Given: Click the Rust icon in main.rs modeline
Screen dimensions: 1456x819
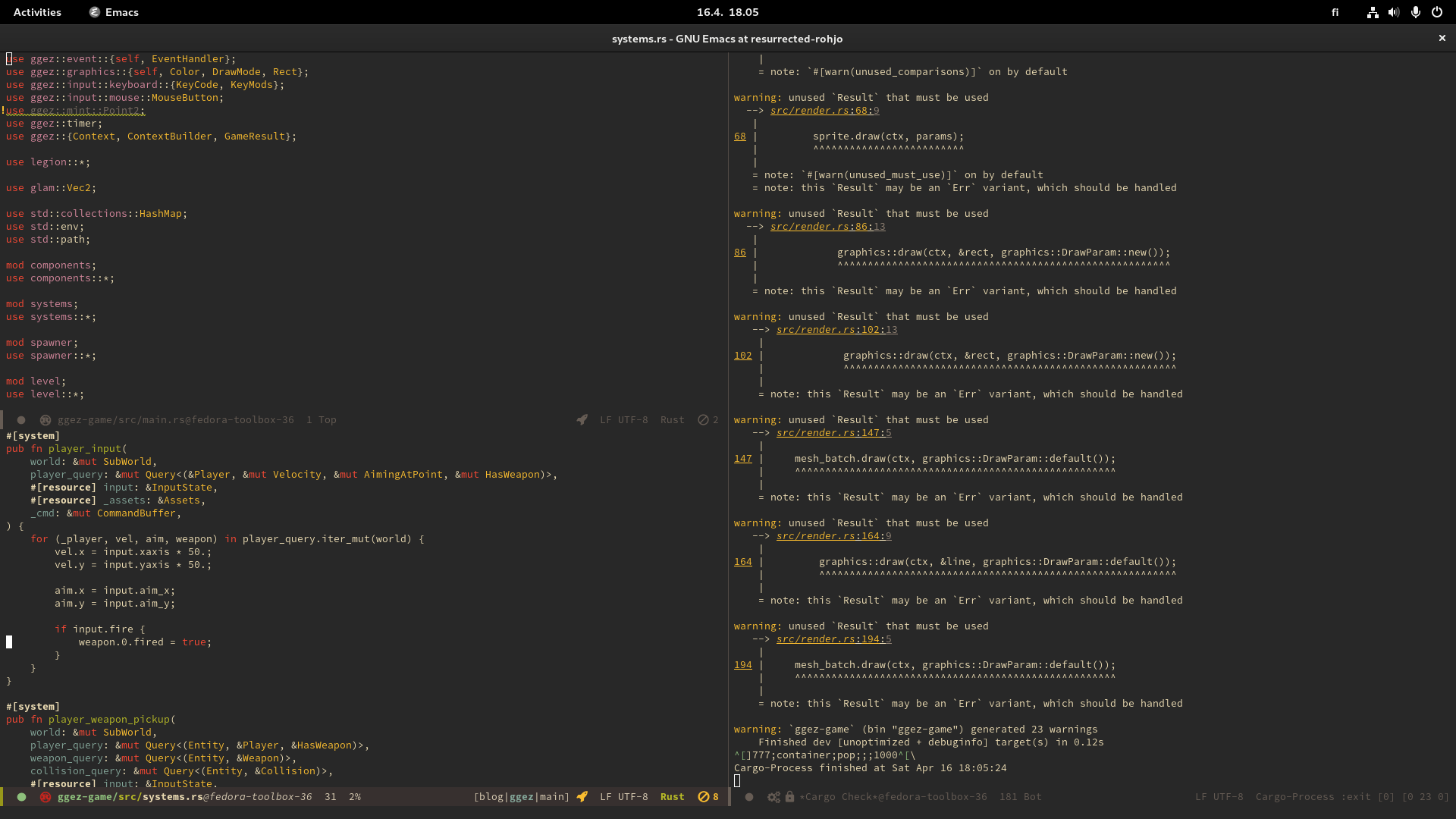Looking at the screenshot, I should point(45,420).
